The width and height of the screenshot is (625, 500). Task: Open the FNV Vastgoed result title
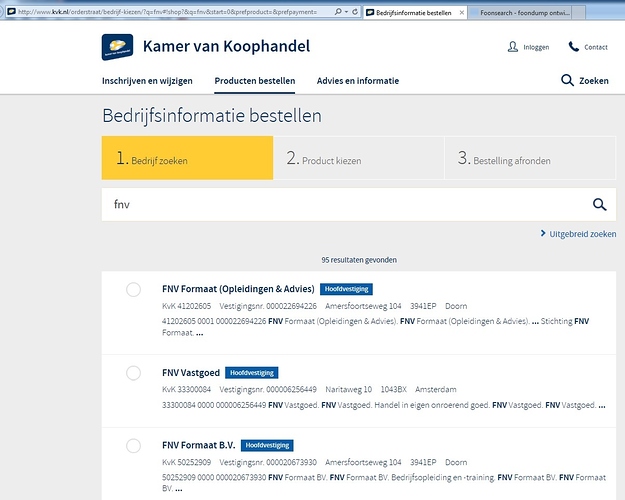(x=191, y=373)
